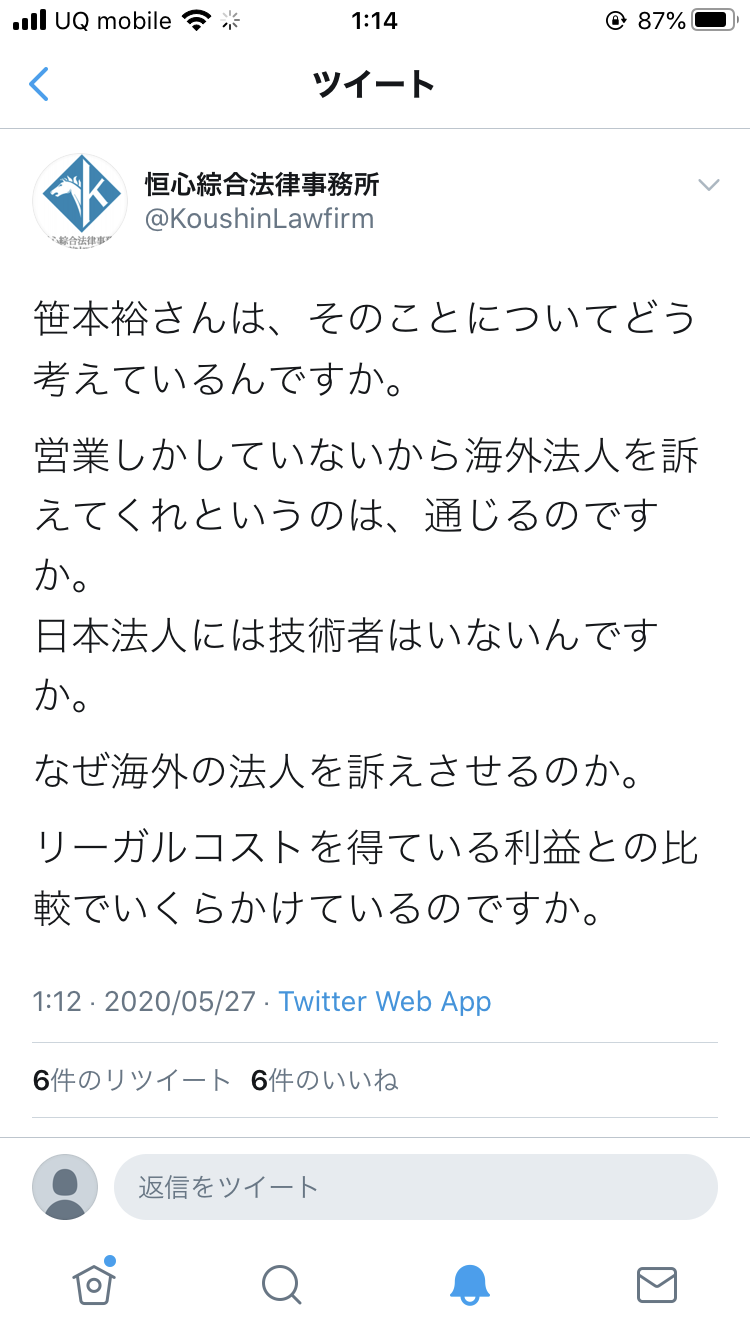Tap the back arrow icon

pos(39,84)
